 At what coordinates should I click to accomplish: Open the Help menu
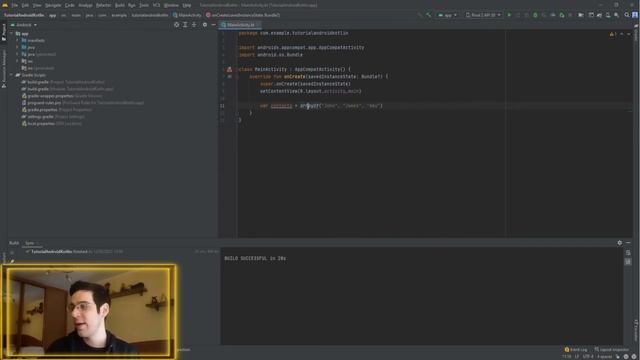(187, 5)
